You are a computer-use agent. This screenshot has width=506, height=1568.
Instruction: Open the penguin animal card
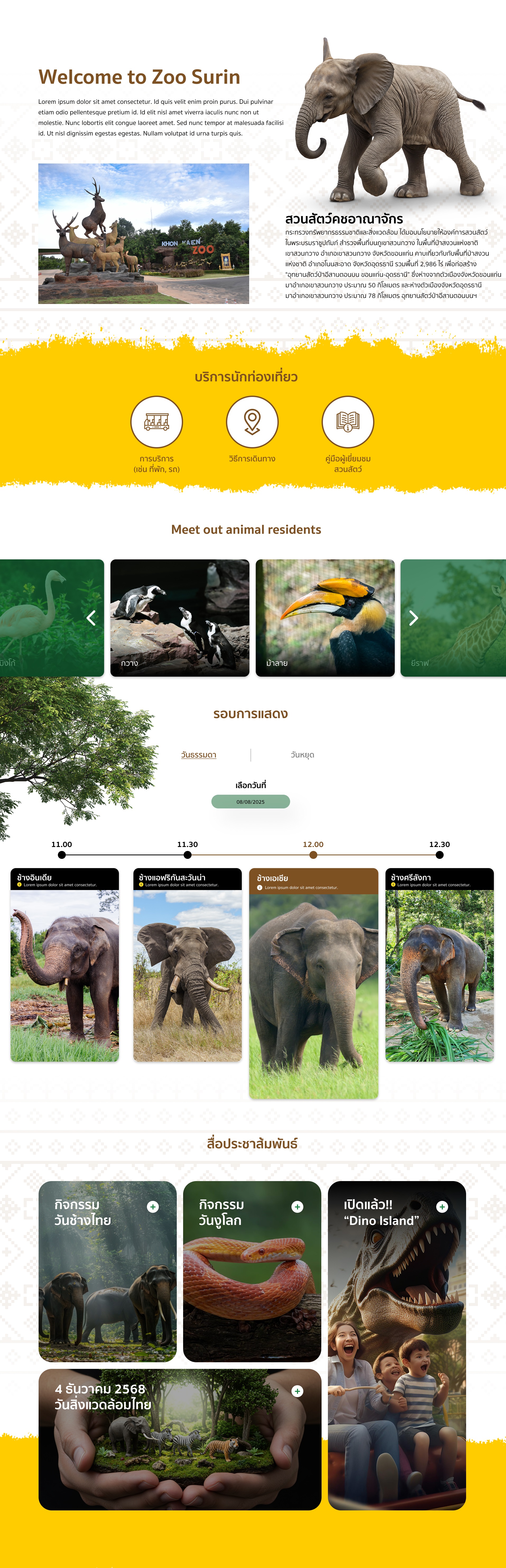[x=180, y=618]
